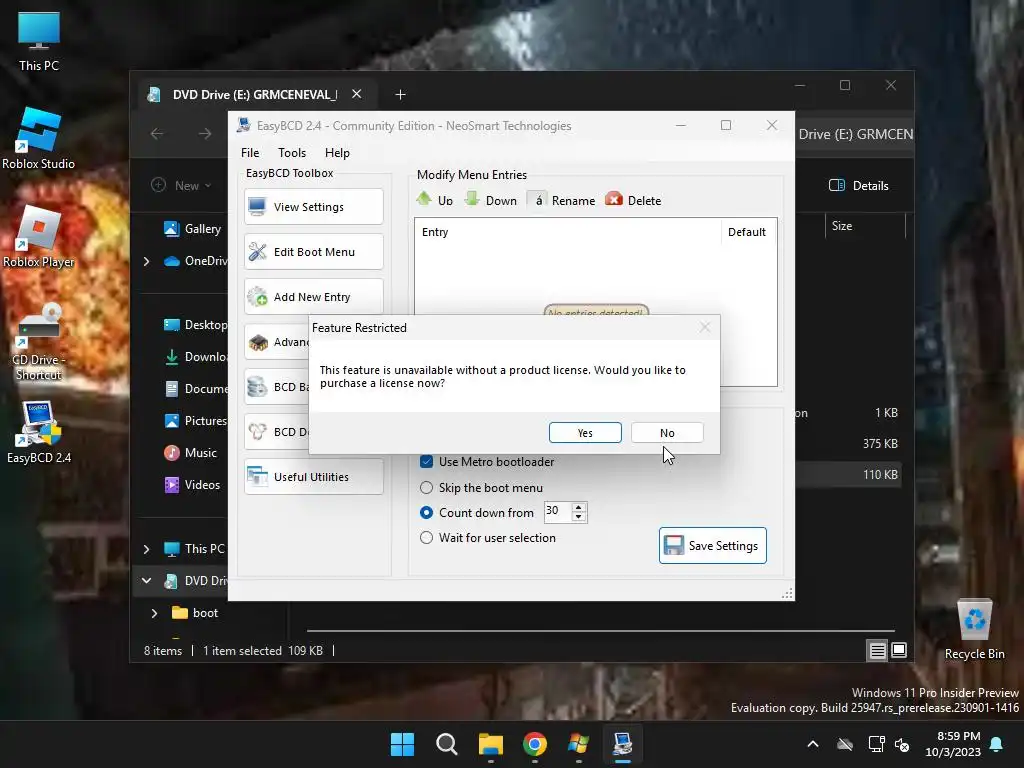This screenshot has height=768, width=1024.
Task: Expand boot folder in sidebar
Action: (154, 613)
